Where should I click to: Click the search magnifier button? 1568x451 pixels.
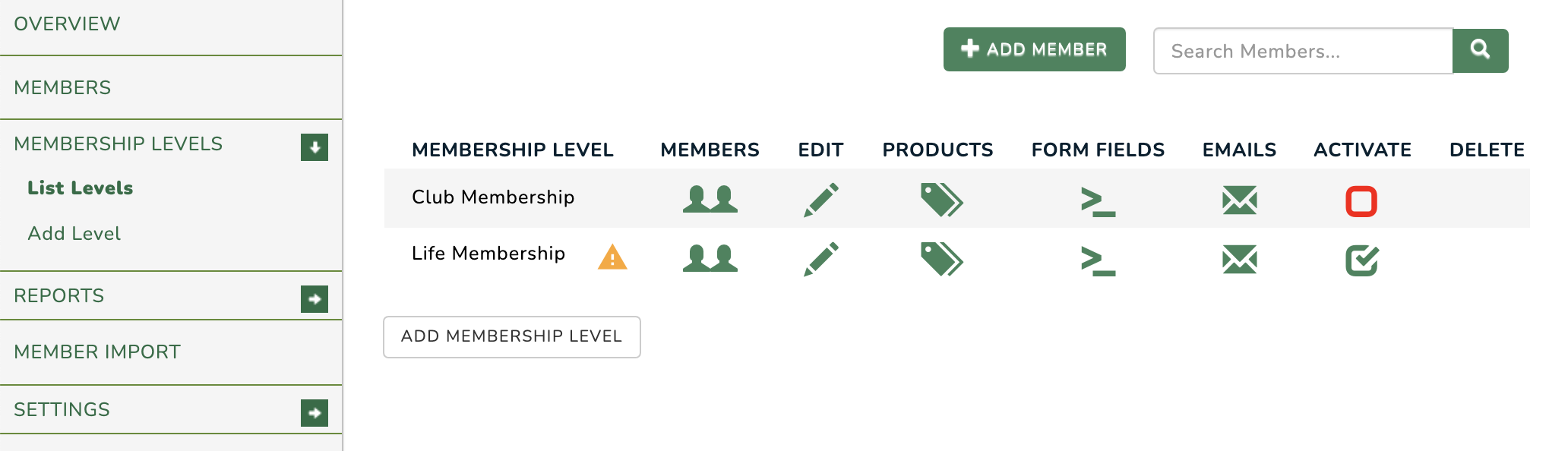(1481, 49)
